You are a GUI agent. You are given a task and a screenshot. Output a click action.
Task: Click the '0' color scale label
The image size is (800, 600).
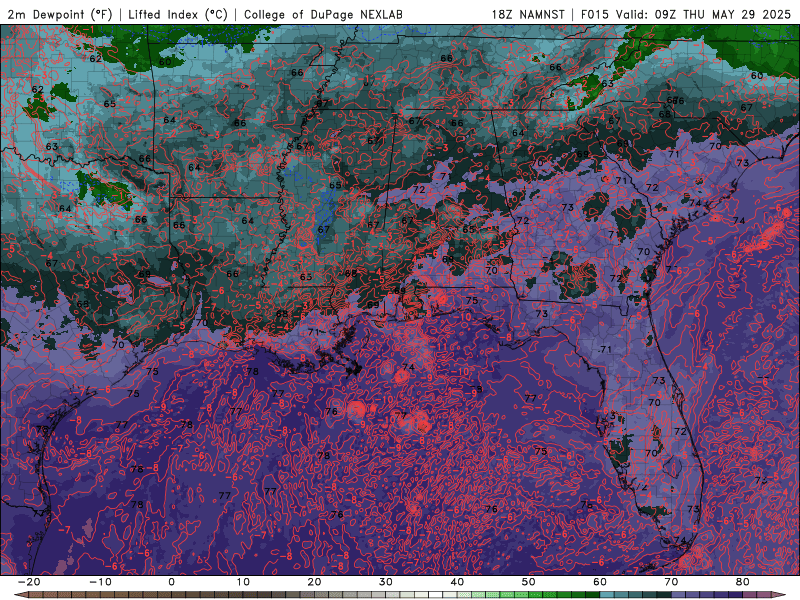point(171,582)
